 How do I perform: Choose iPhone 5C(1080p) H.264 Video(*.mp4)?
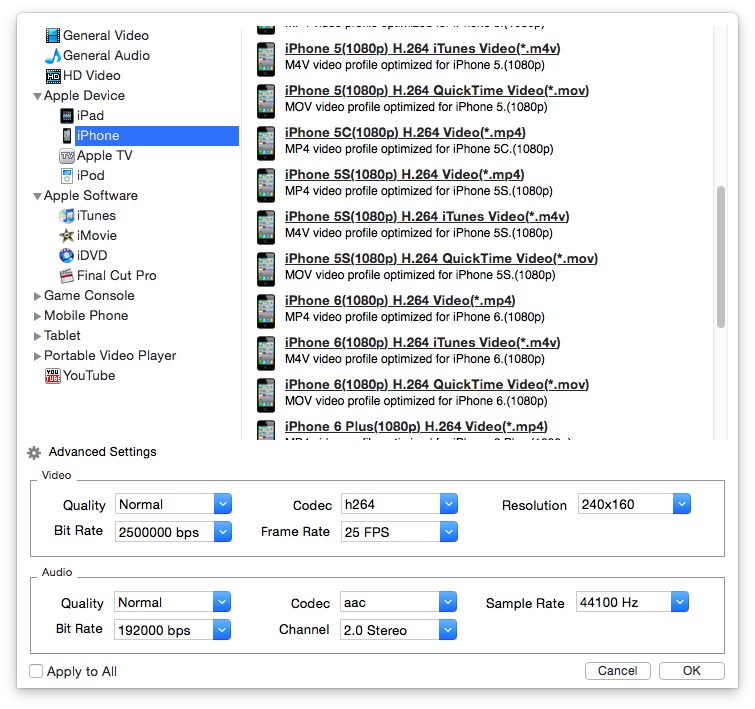click(x=405, y=133)
